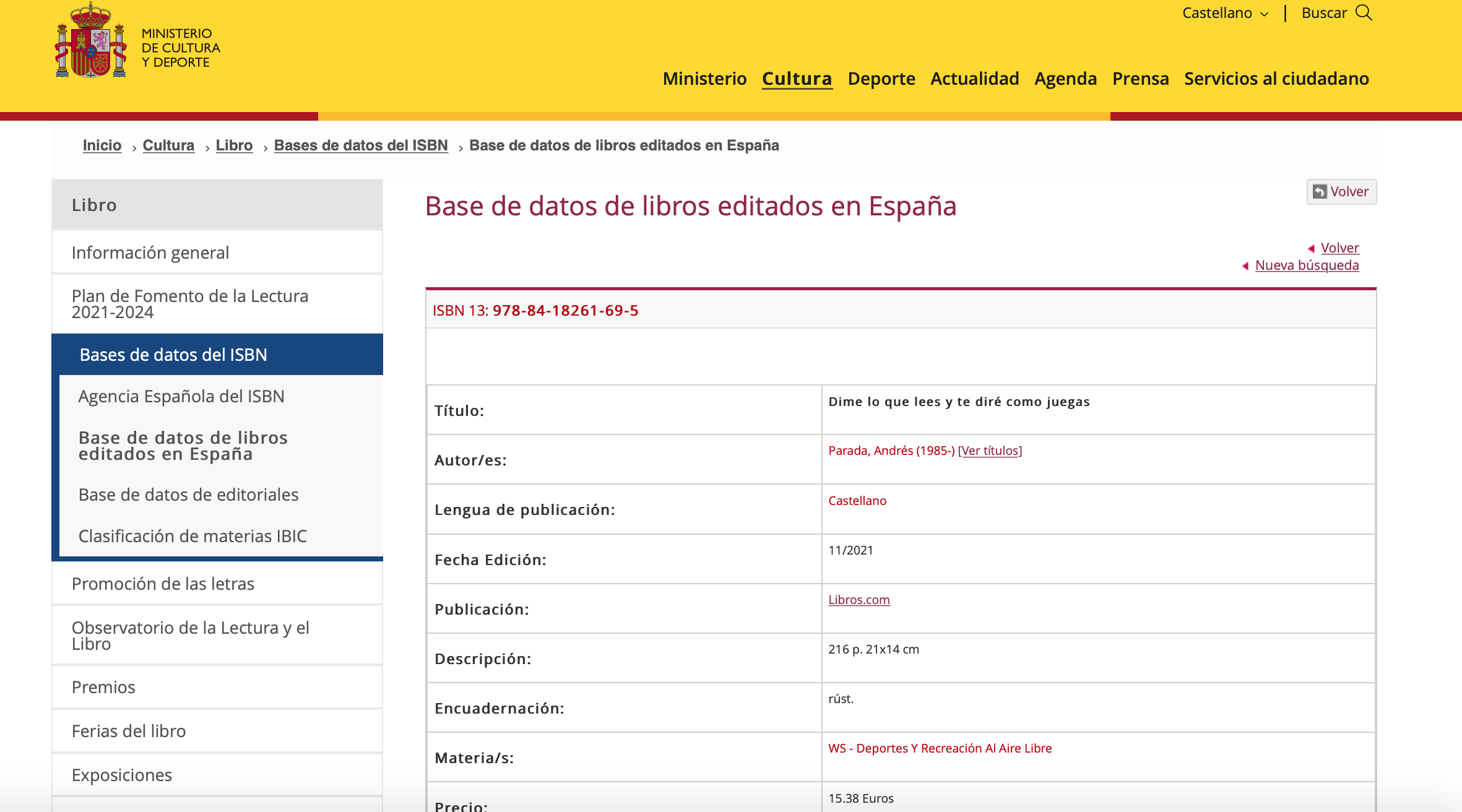Screen dimensions: 1462x812
Task: Open Clasificación de materias IBIC
Action: [x=192, y=536]
